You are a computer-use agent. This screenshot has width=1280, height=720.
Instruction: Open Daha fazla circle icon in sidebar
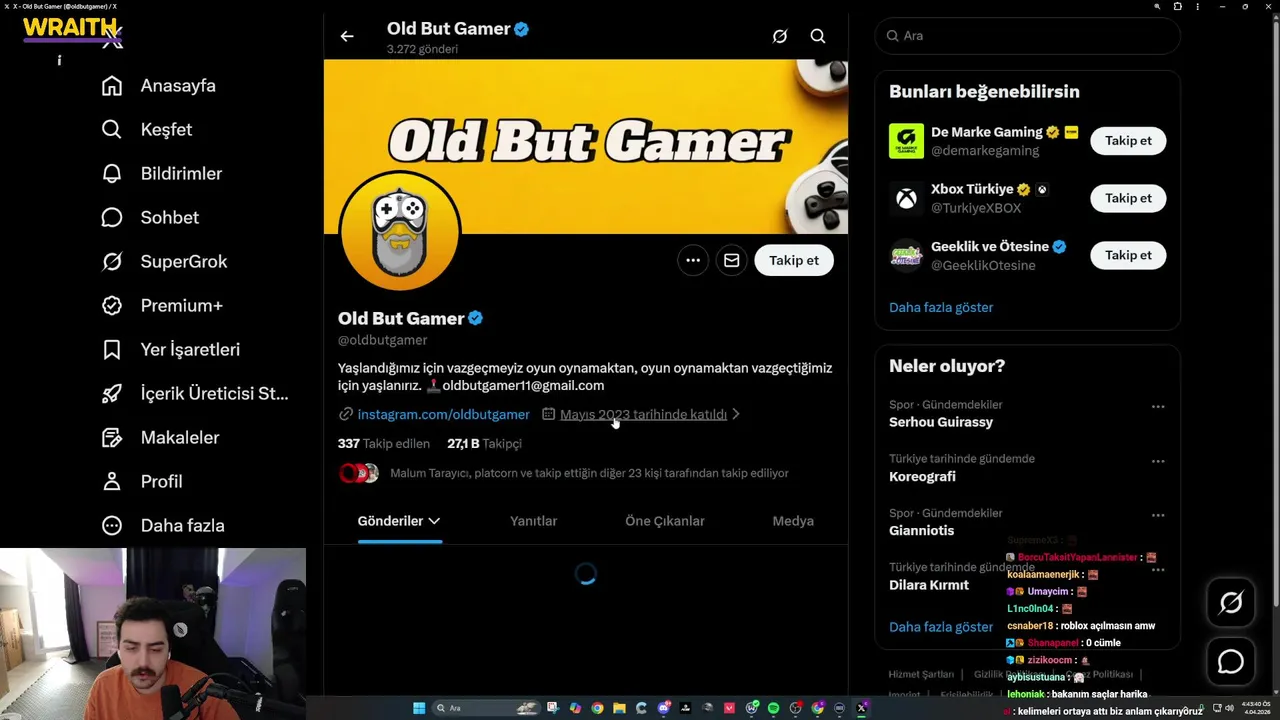coord(112,526)
